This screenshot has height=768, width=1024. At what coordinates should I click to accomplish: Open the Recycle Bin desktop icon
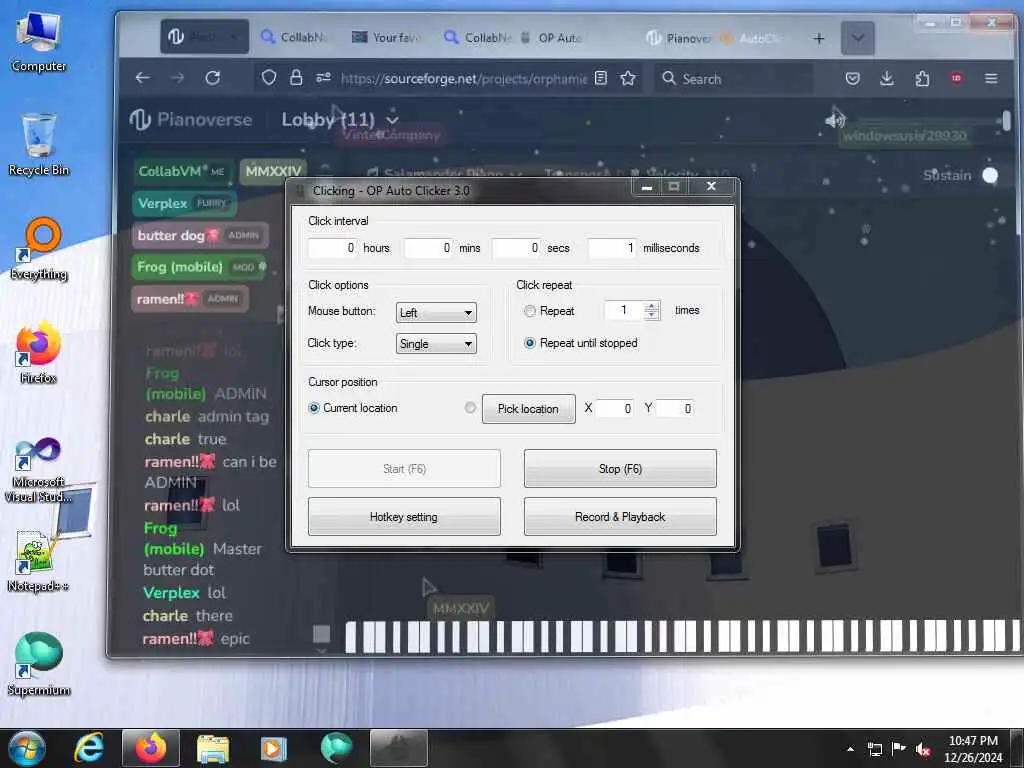click(x=39, y=145)
